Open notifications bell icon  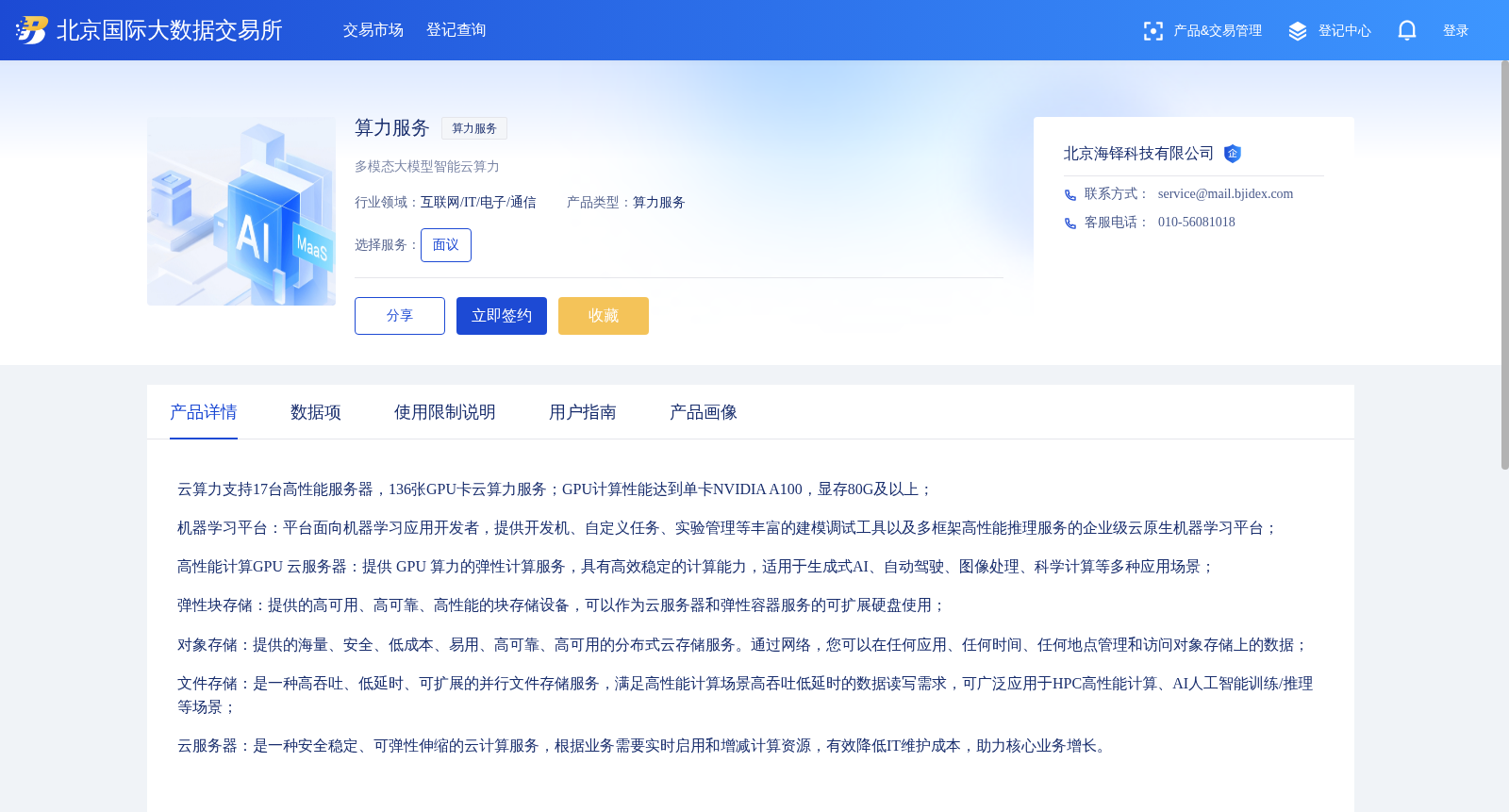1407,30
